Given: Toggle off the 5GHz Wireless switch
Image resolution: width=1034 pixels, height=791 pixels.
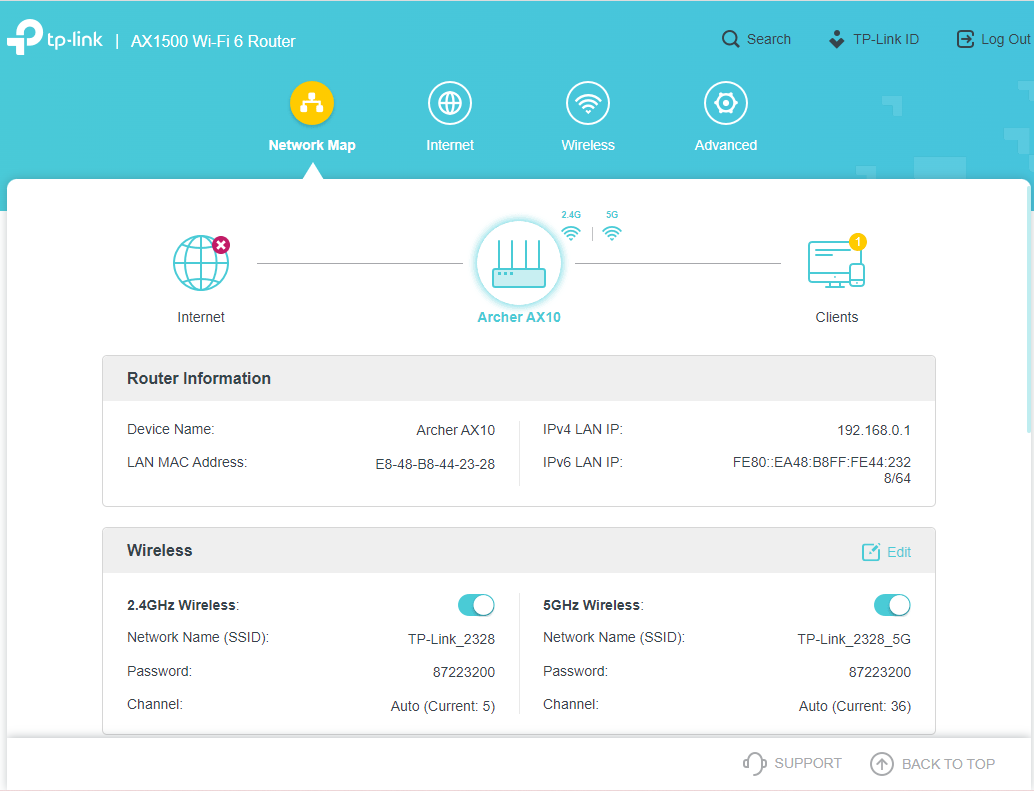Looking at the screenshot, I should pos(892,605).
